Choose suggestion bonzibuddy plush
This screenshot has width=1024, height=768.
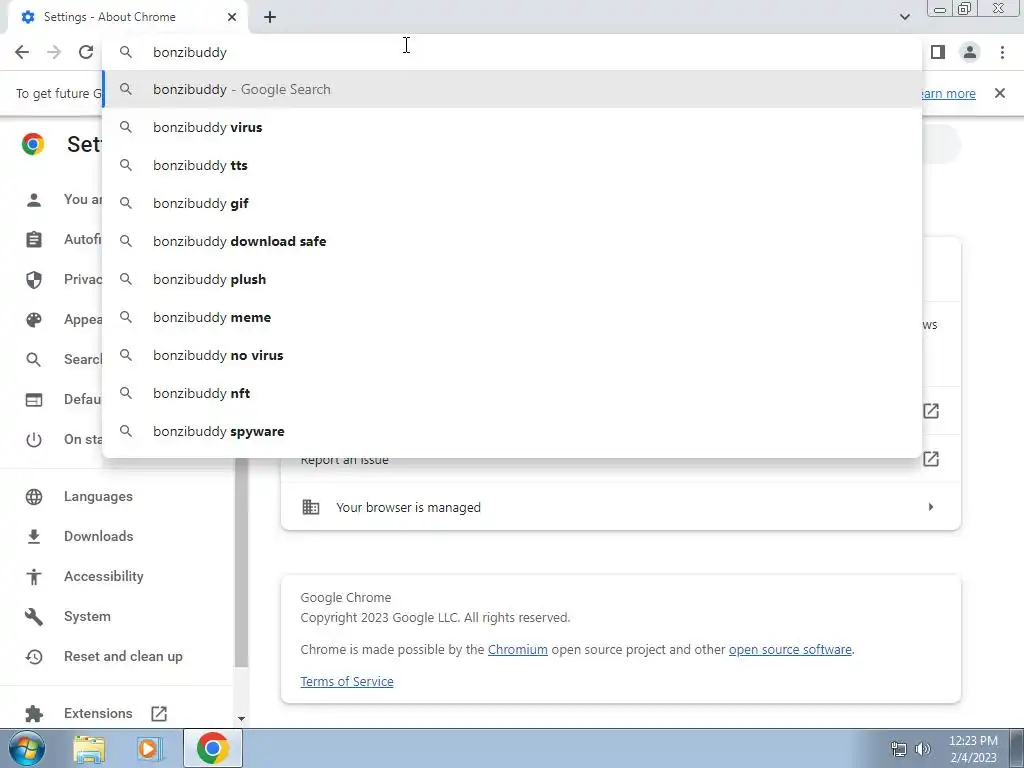tap(512, 280)
